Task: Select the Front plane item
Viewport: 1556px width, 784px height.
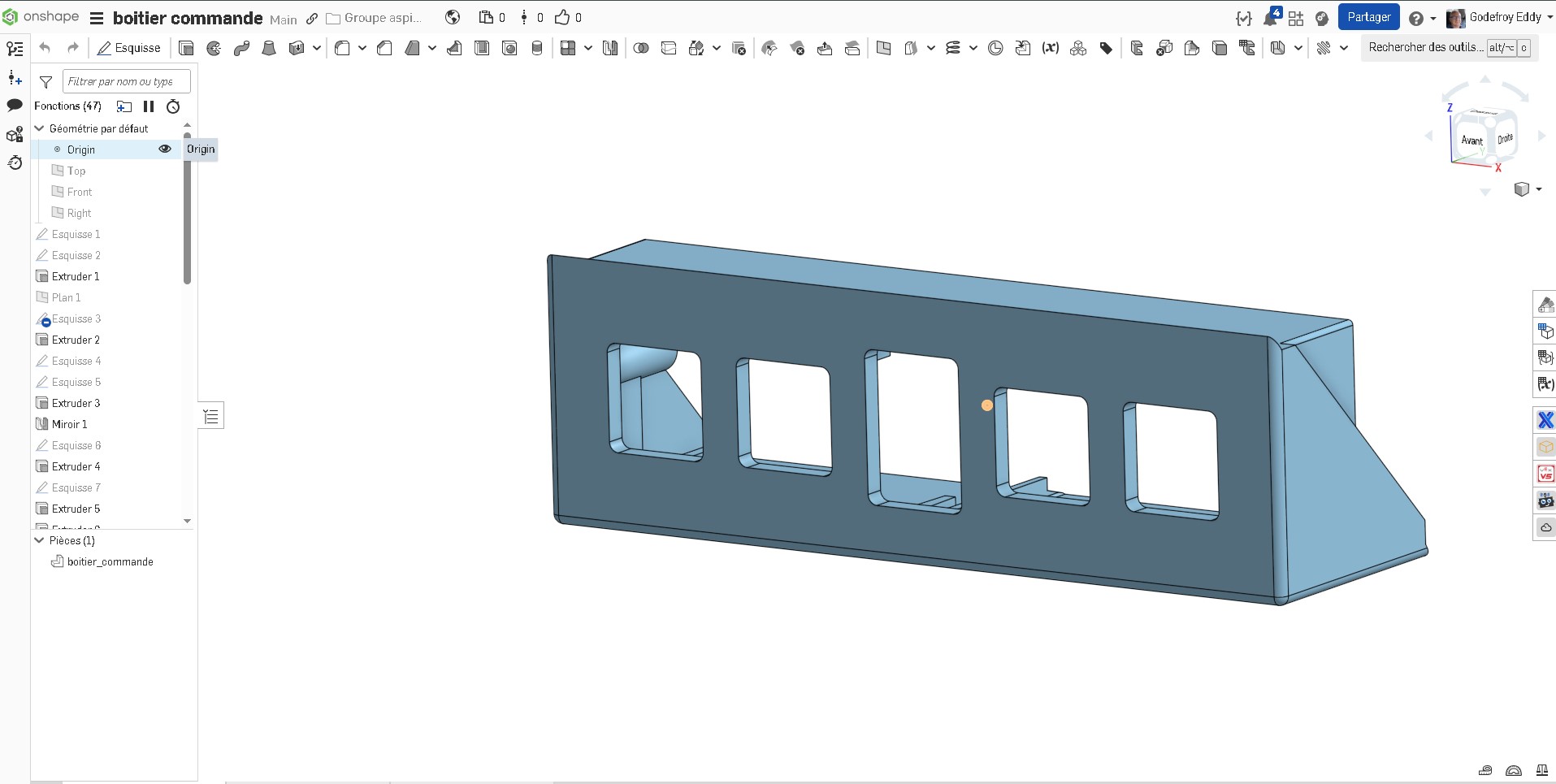Action: coord(80,192)
